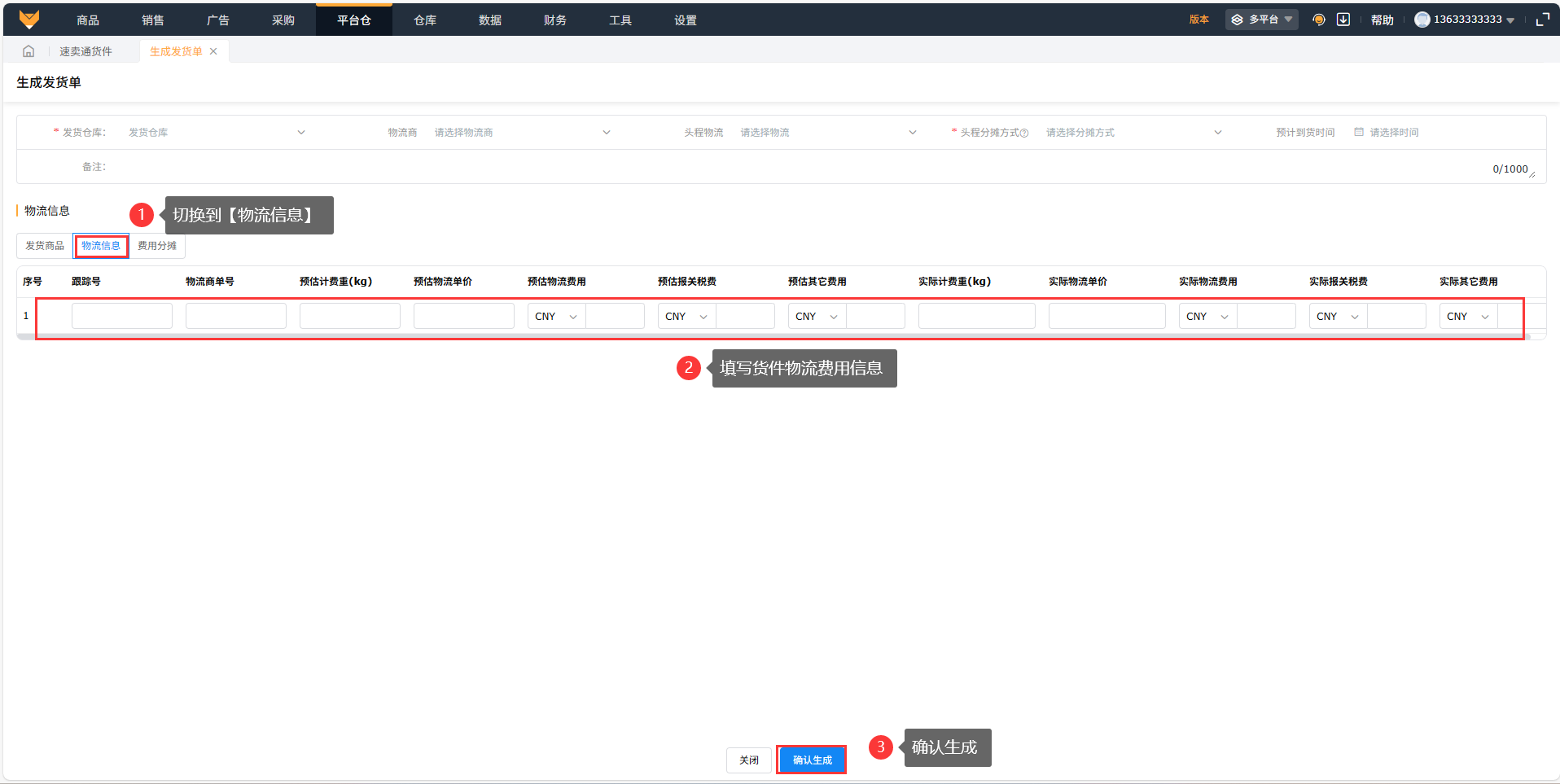
Task: Open the 工具 menu
Action: point(620,20)
